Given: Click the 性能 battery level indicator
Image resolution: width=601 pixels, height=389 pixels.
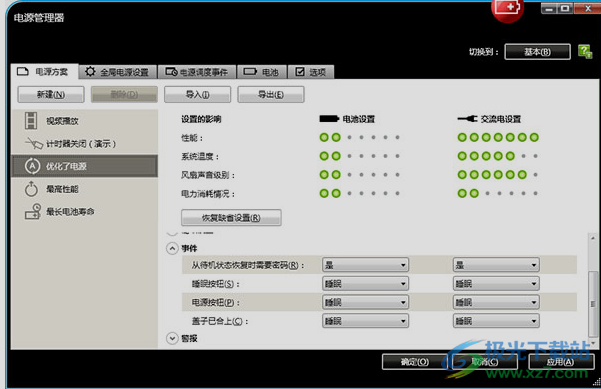Looking at the screenshot, I should [360, 137].
